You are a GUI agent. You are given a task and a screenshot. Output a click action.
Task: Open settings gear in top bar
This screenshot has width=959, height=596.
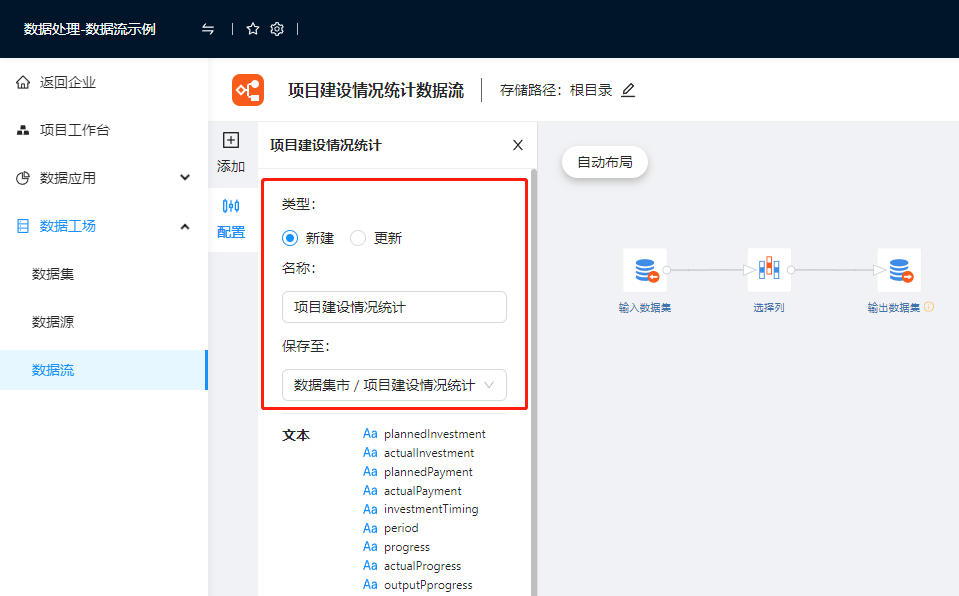click(x=277, y=29)
